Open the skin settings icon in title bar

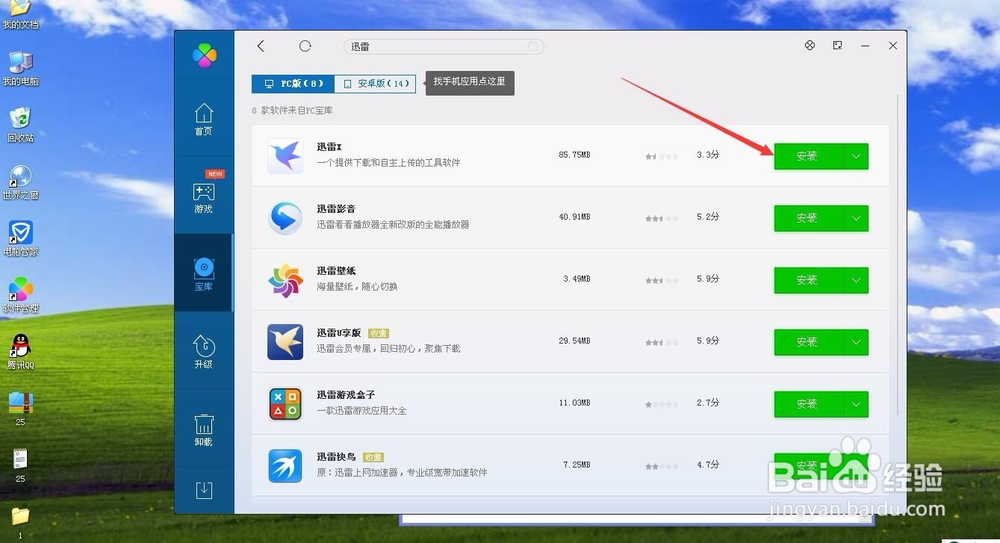[x=809, y=45]
